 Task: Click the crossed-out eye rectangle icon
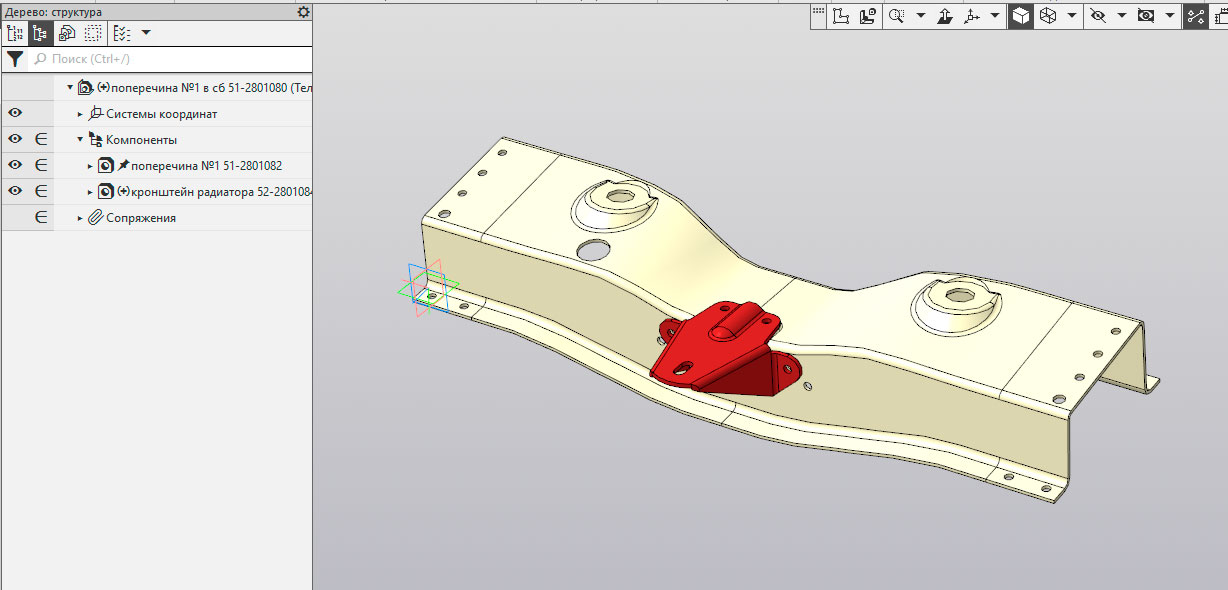tap(1146, 16)
